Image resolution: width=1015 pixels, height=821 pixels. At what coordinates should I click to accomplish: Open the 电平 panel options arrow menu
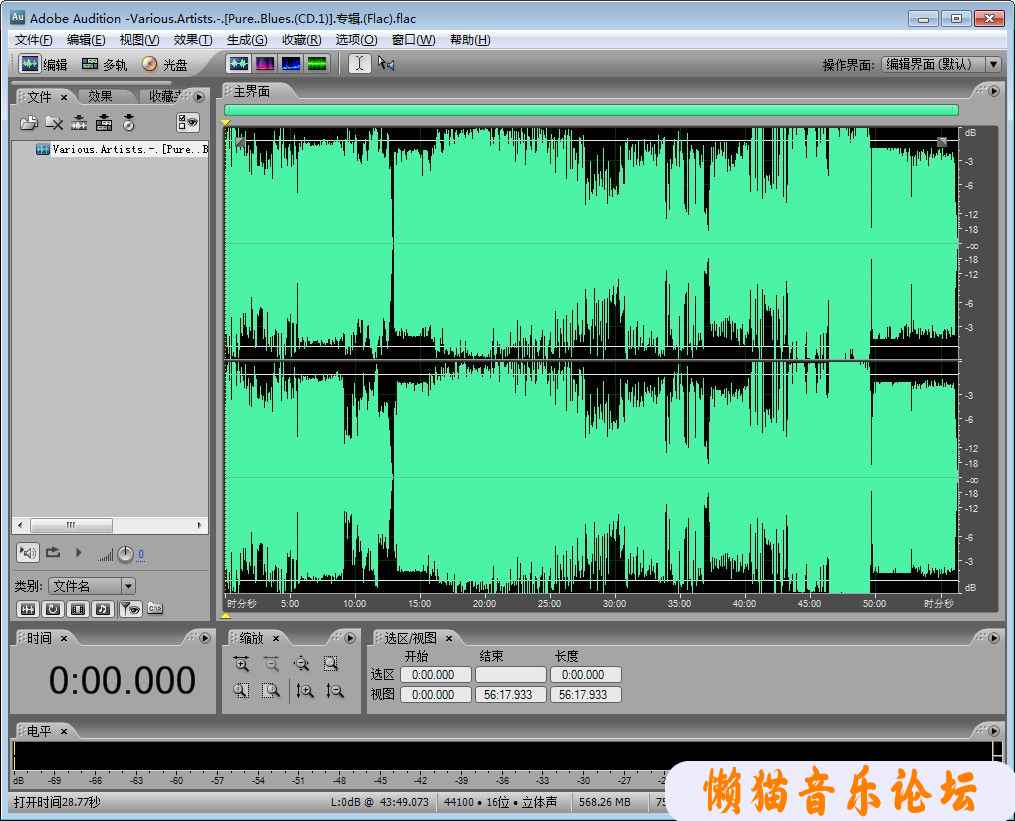pos(994,730)
